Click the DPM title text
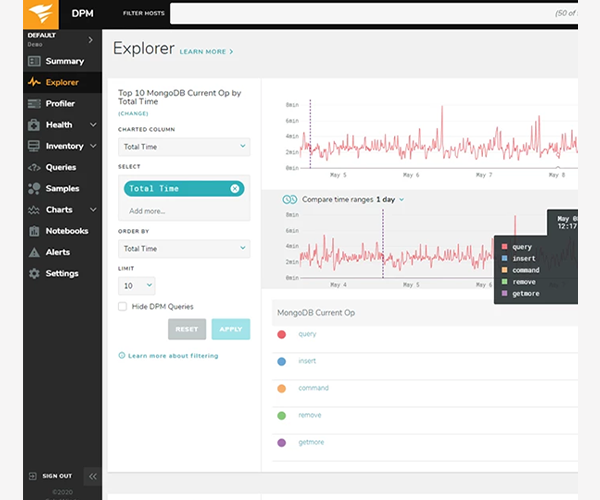The image size is (600, 500). pos(83,13)
